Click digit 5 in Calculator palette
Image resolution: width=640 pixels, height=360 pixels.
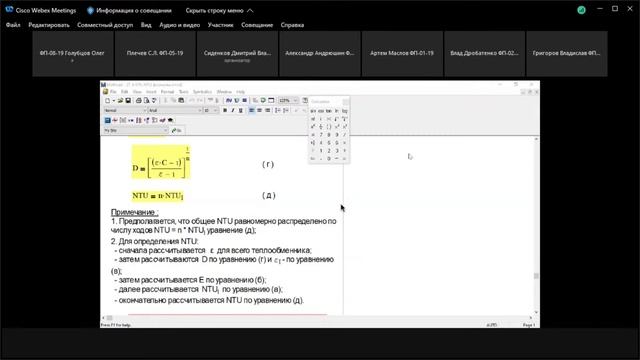pos(329,143)
